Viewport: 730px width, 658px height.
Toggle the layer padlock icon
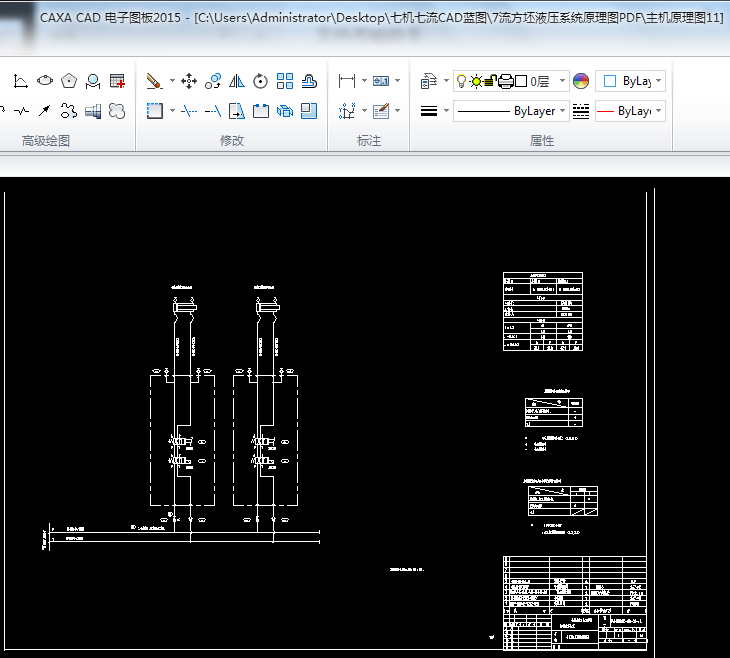(491, 81)
